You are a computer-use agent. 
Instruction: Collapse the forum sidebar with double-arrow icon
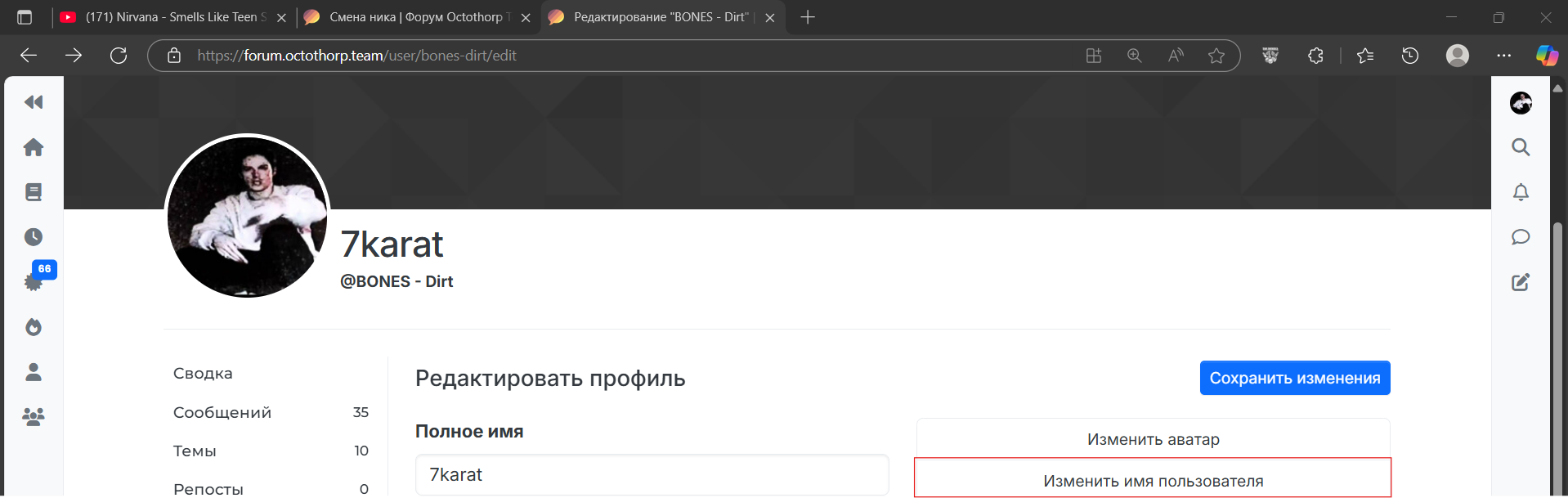coord(34,102)
